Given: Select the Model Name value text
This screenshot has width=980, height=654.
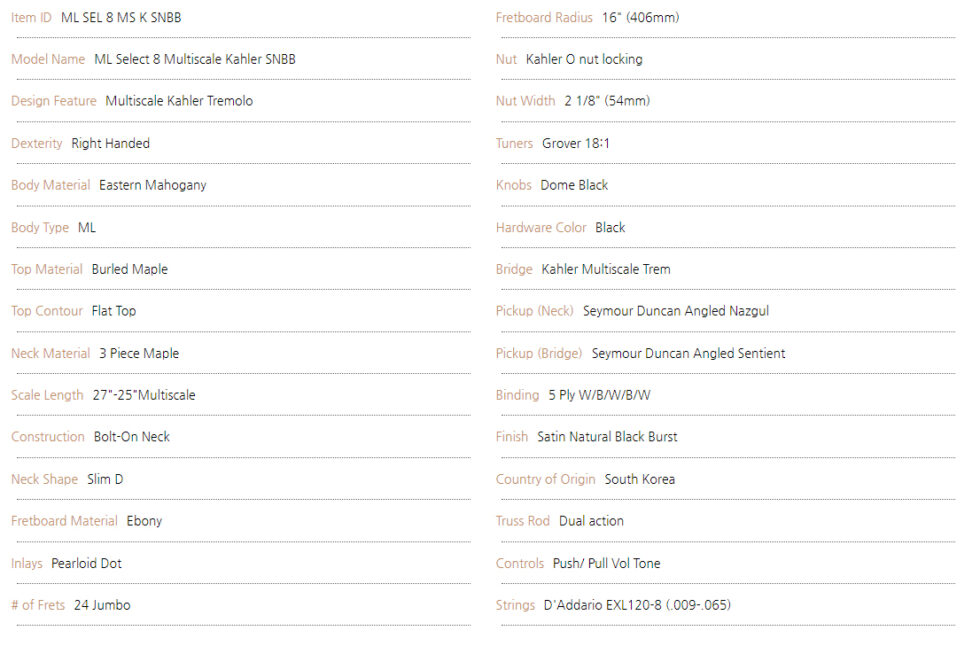Looking at the screenshot, I should [195, 59].
